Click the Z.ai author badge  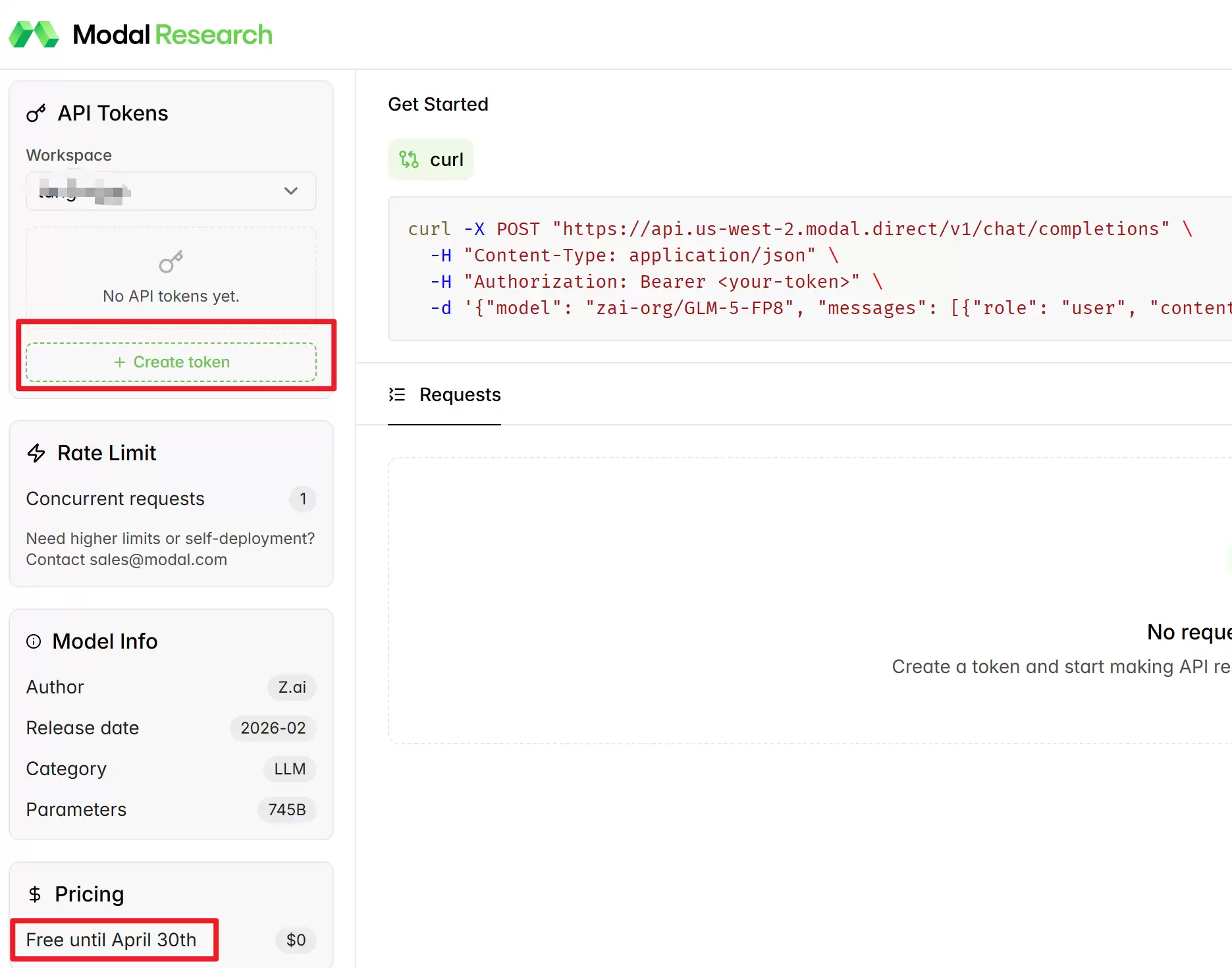coord(292,687)
